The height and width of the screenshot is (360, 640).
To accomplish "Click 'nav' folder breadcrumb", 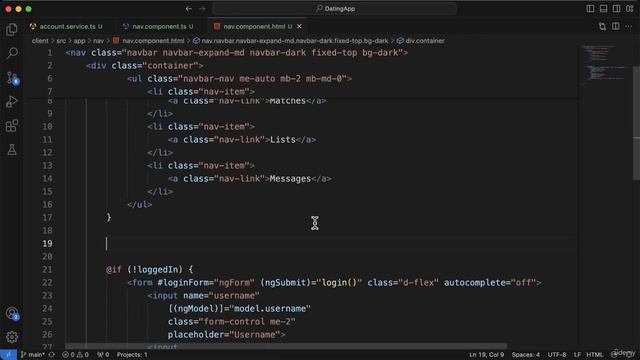I will pyautogui.click(x=98, y=41).
